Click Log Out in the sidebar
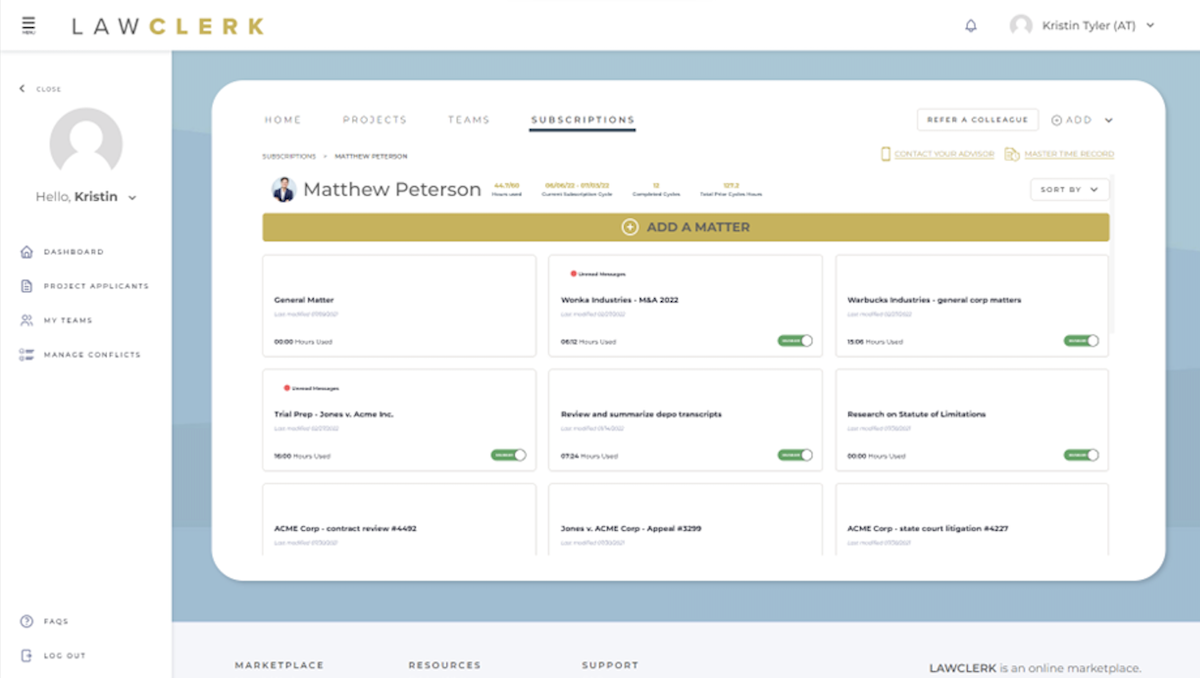The image size is (1200, 678). pyautogui.click(x=53, y=656)
